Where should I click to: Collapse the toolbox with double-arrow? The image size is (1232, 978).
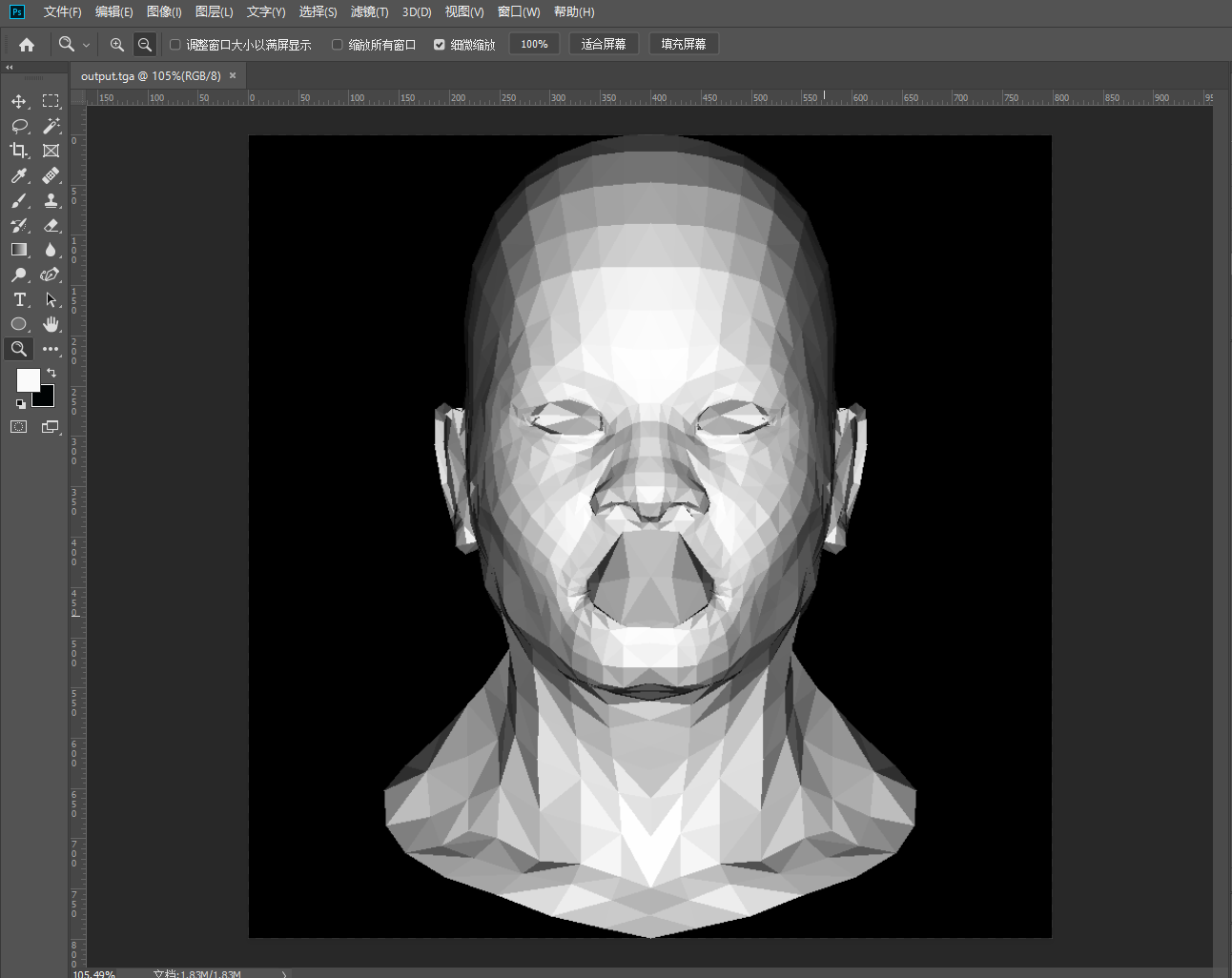point(10,68)
